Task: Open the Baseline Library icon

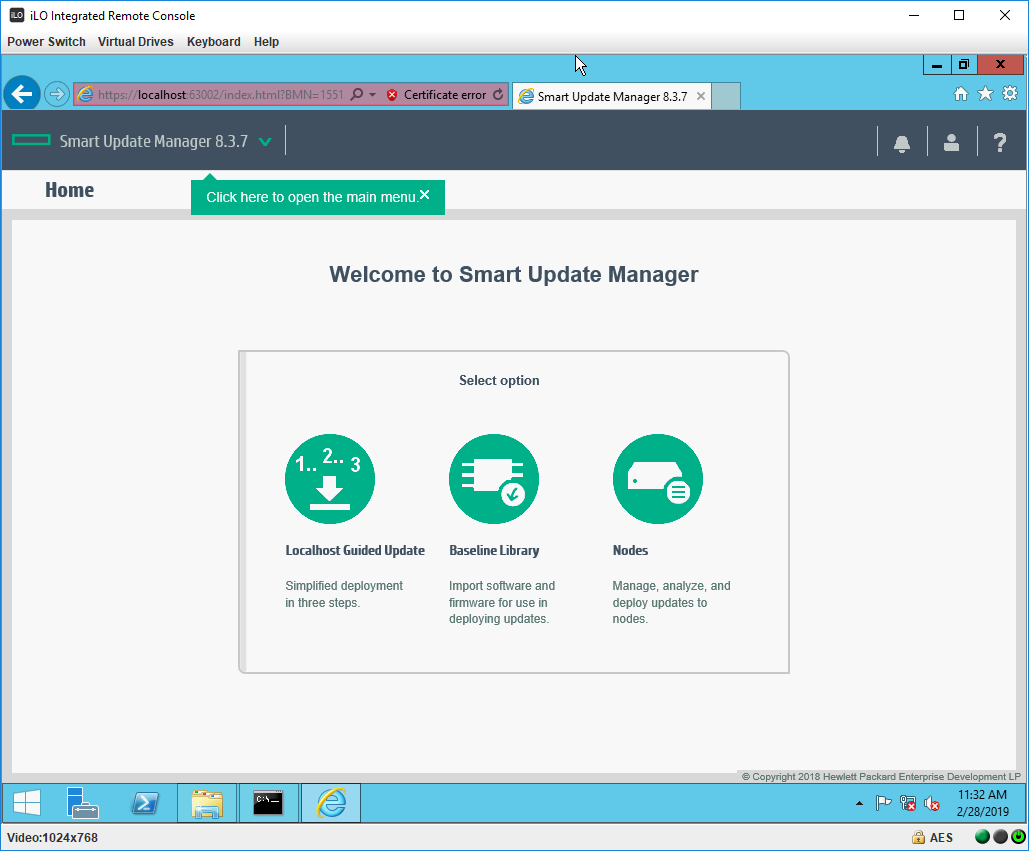Action: (494, 479)
